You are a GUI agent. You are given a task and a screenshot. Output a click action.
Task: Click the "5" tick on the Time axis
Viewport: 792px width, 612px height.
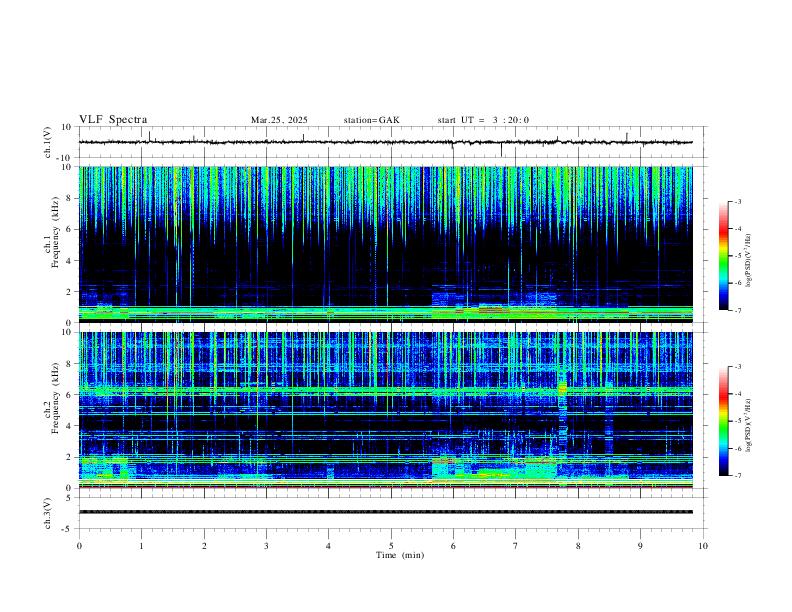[x=391, y=546]
